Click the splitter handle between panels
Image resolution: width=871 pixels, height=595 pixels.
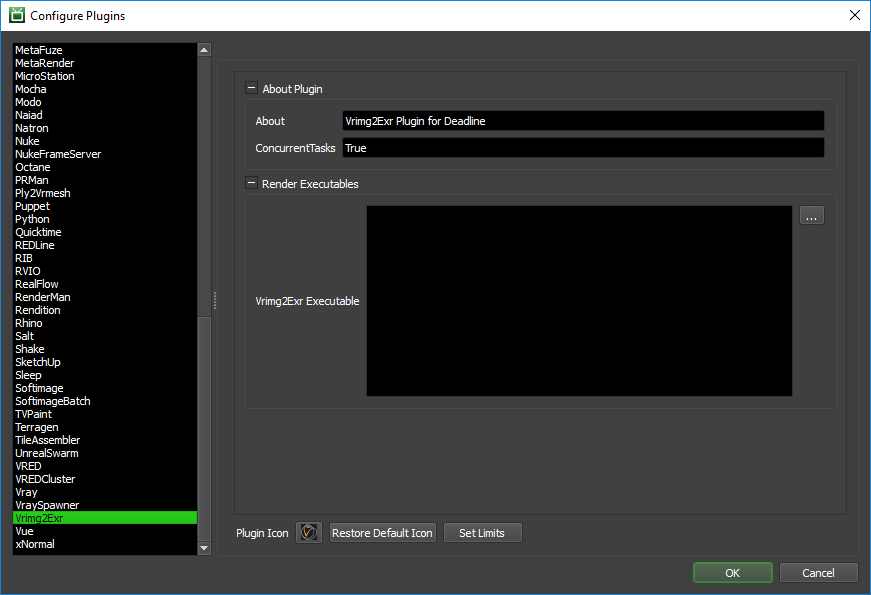(x=215, y=301)
